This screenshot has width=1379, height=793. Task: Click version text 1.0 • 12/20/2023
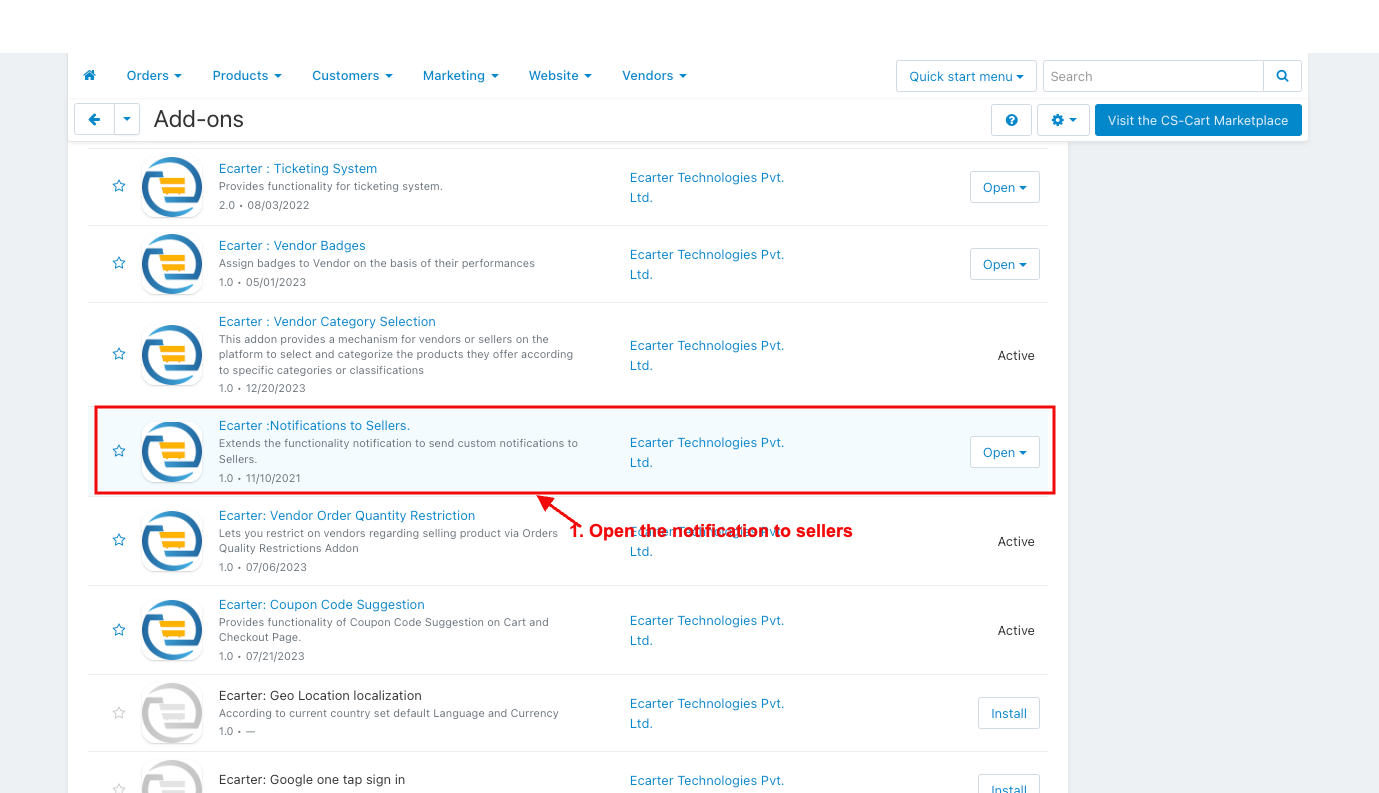click(262, 388)
